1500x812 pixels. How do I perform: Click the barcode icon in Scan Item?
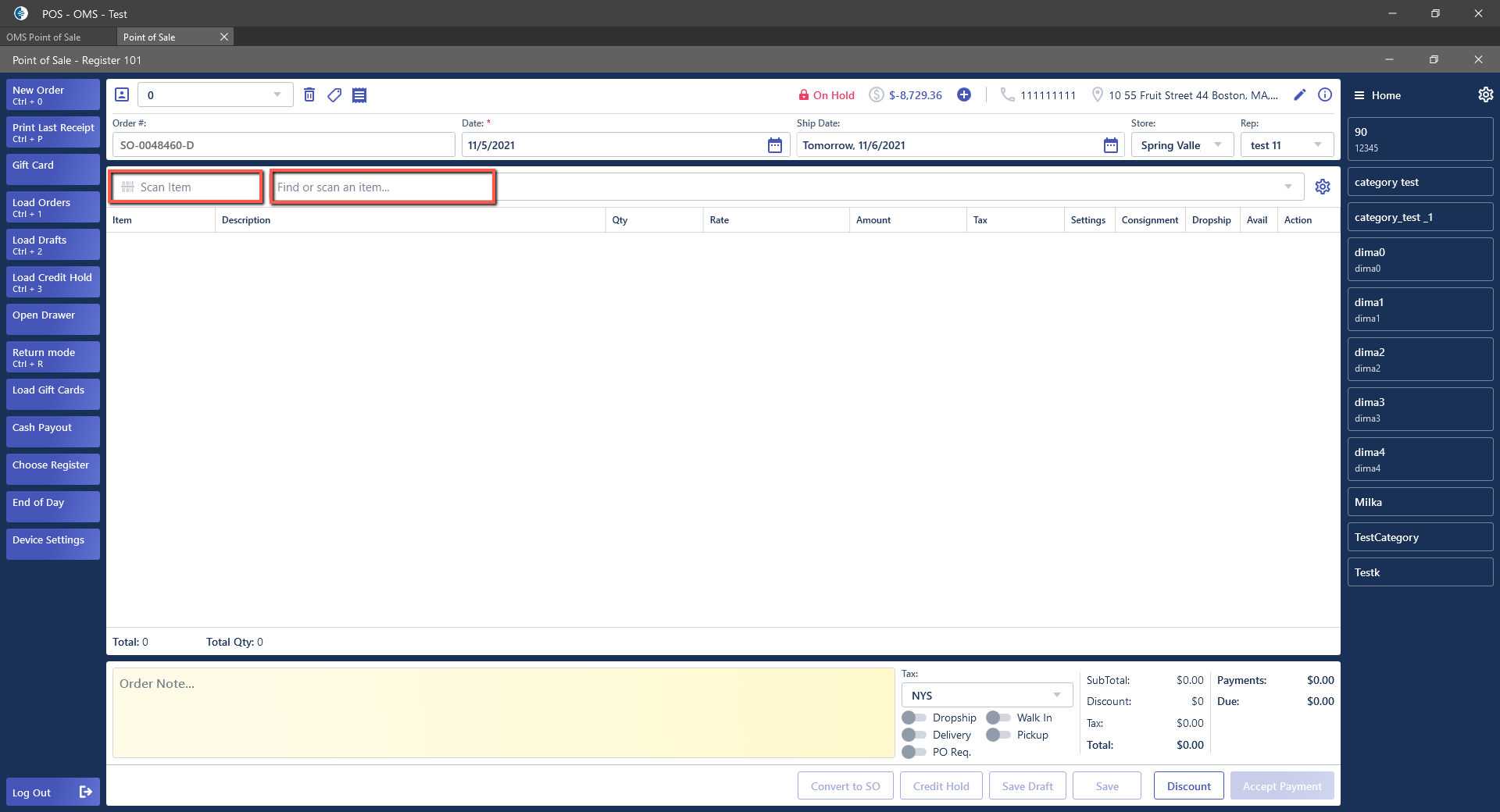(x=128, y=187)
